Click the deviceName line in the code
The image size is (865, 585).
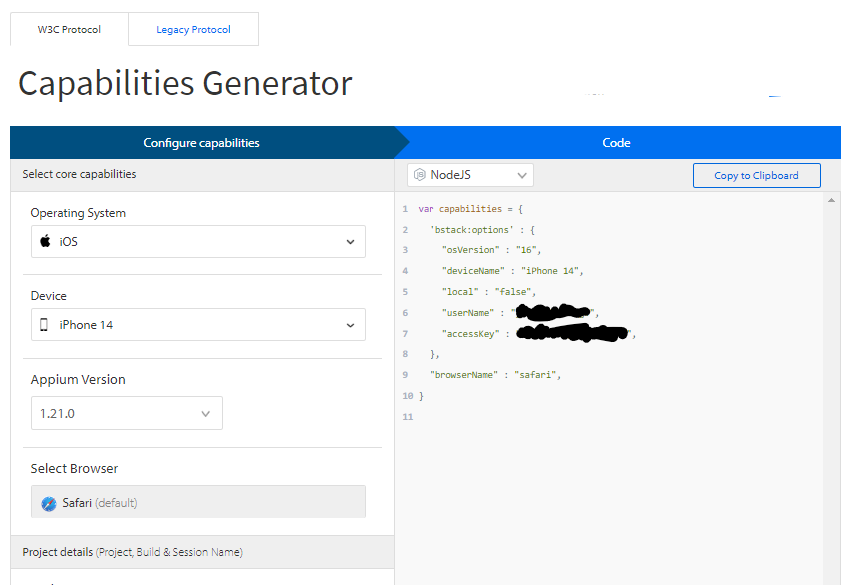(511, 271)
